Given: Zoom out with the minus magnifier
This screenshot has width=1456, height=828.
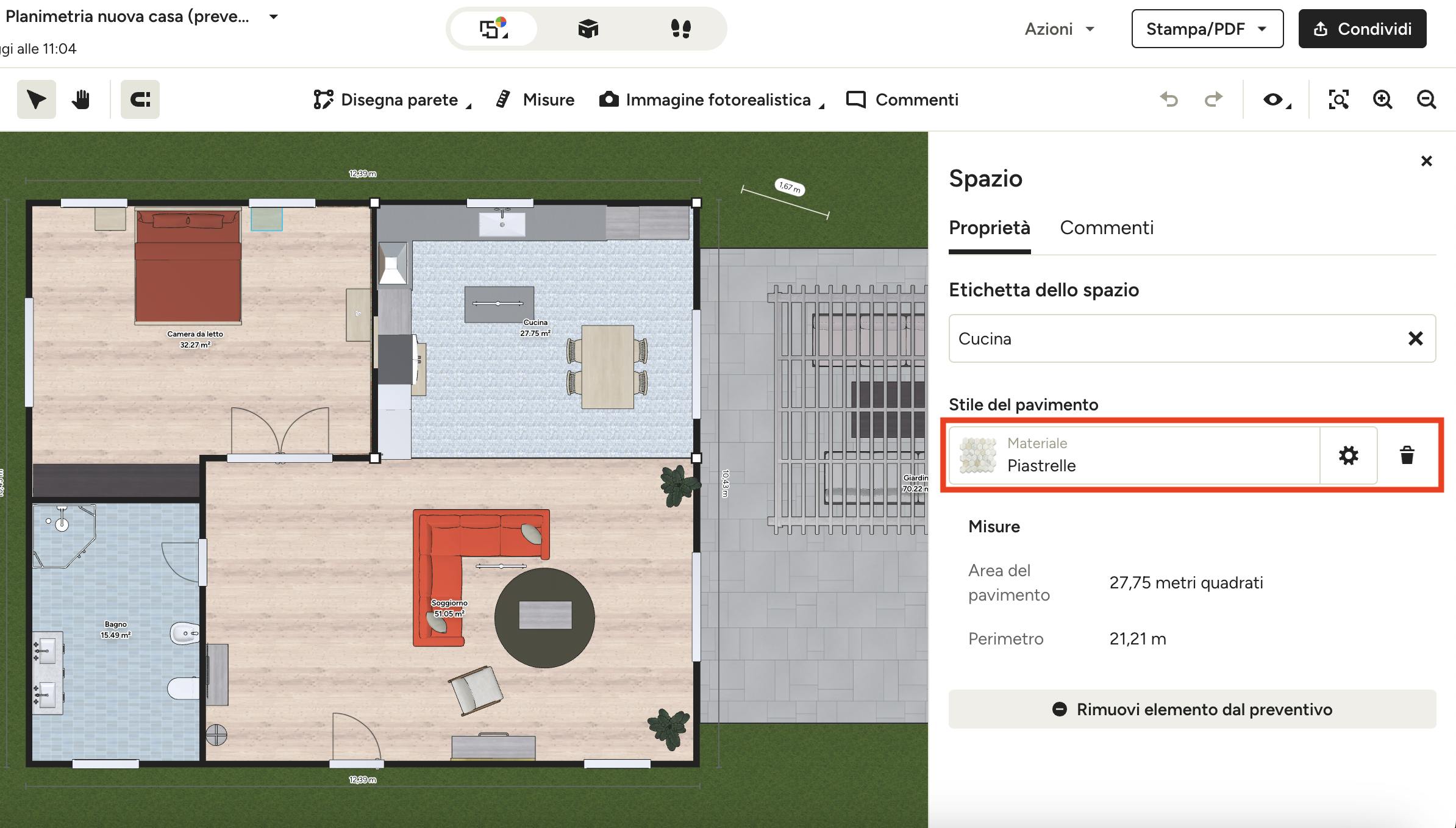Looking at the screenshot, I should (x=1426, y=99).
